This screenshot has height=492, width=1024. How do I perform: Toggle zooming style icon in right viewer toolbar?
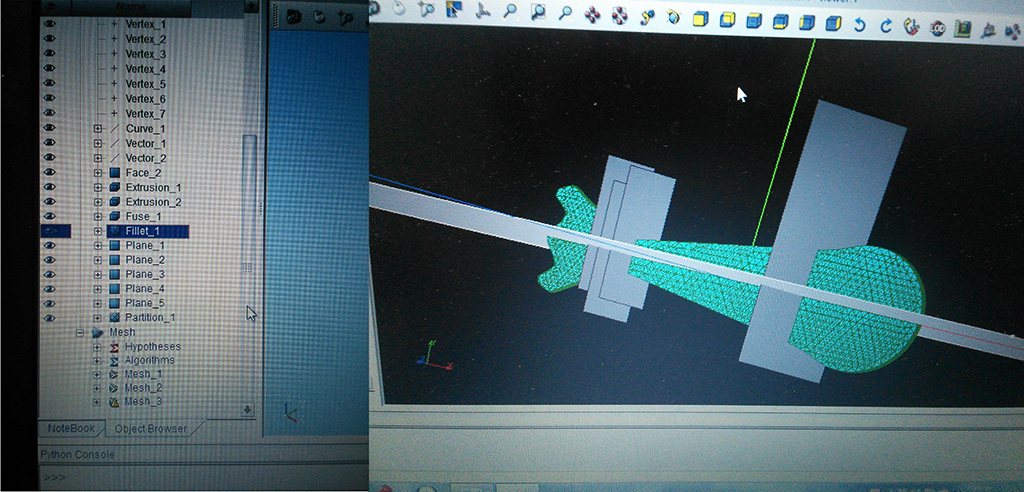click(x=426, y=9)
